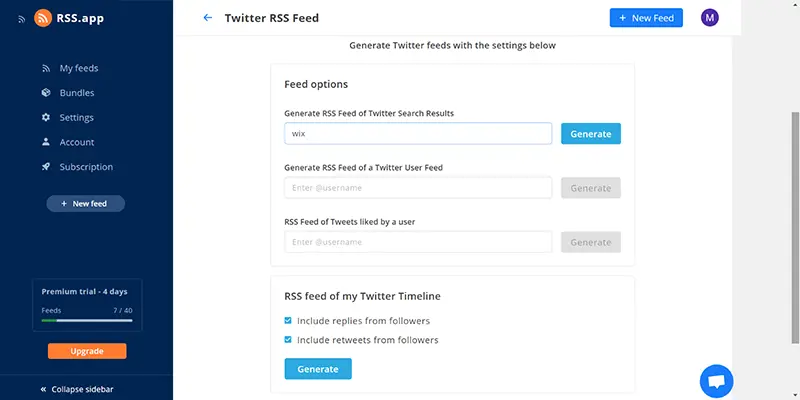Click the Settings gear icon

46,117
